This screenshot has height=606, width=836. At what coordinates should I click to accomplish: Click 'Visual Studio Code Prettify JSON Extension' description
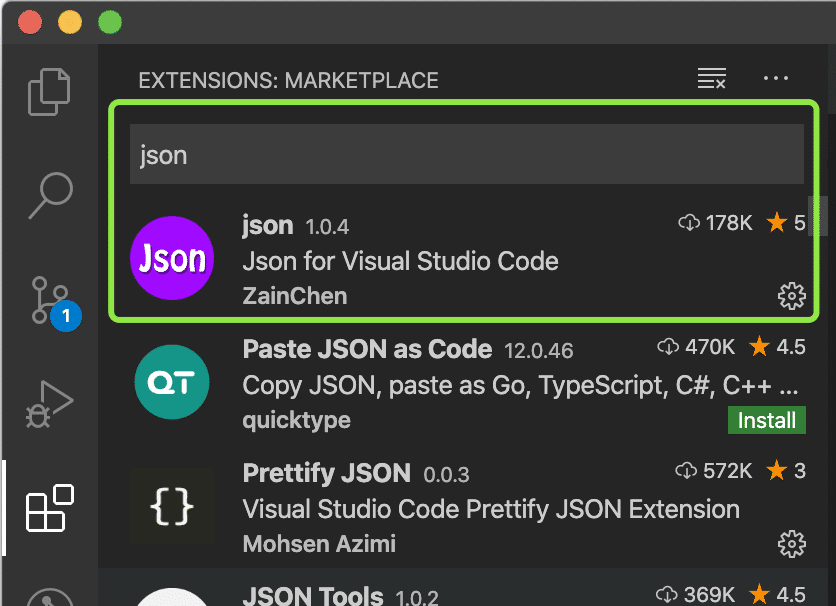point(491,510)
